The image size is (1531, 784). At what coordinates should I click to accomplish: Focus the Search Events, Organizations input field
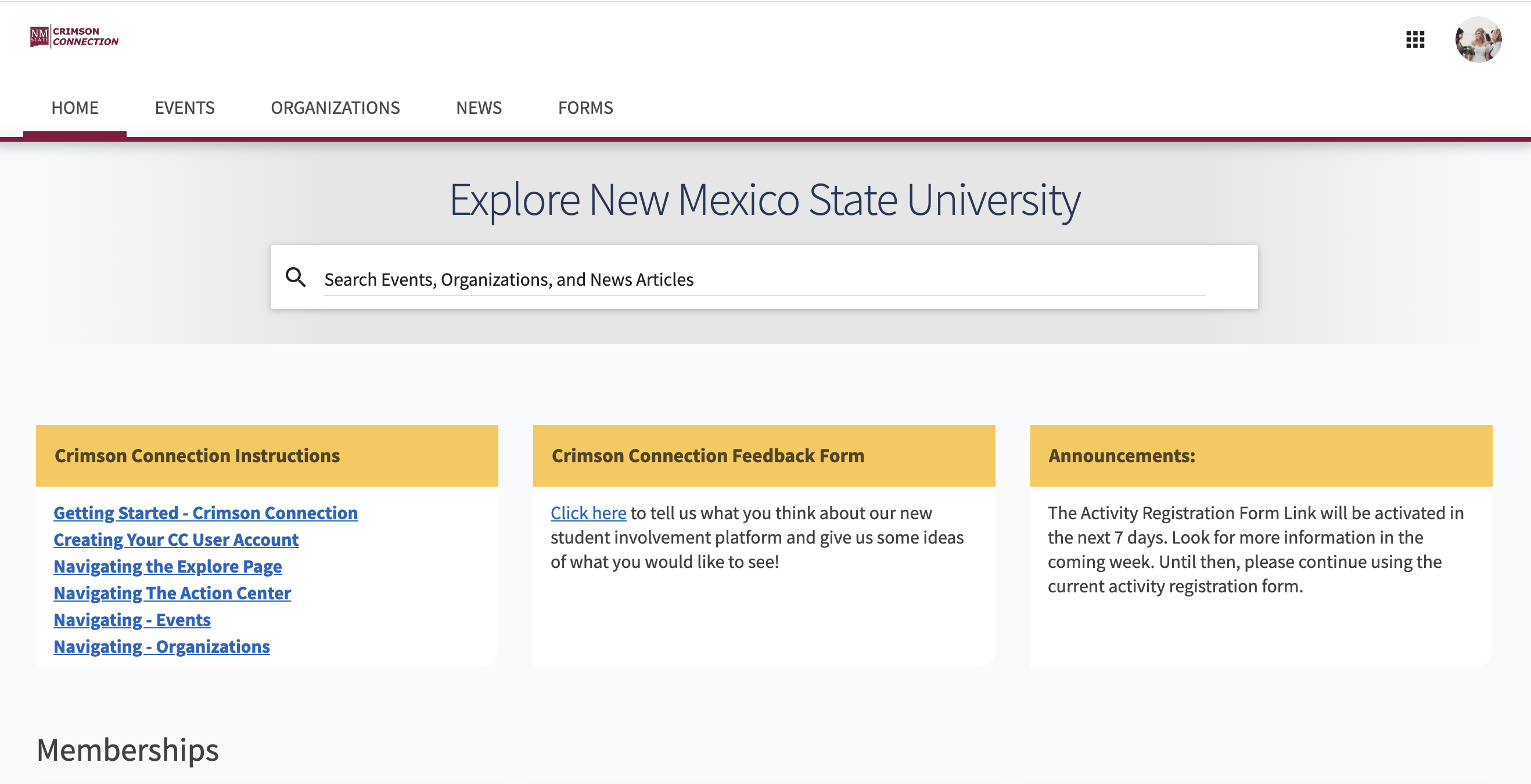tap(764, 279)
